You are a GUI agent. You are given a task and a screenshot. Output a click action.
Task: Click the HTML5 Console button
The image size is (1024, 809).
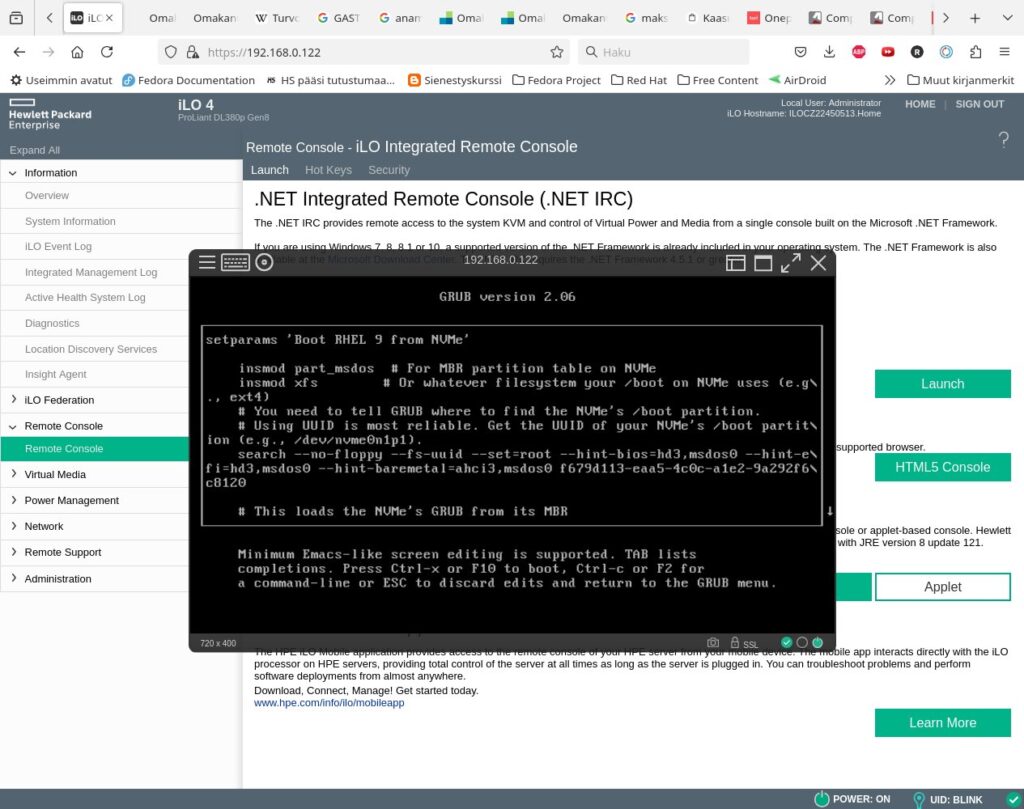(x=942, y=468)
